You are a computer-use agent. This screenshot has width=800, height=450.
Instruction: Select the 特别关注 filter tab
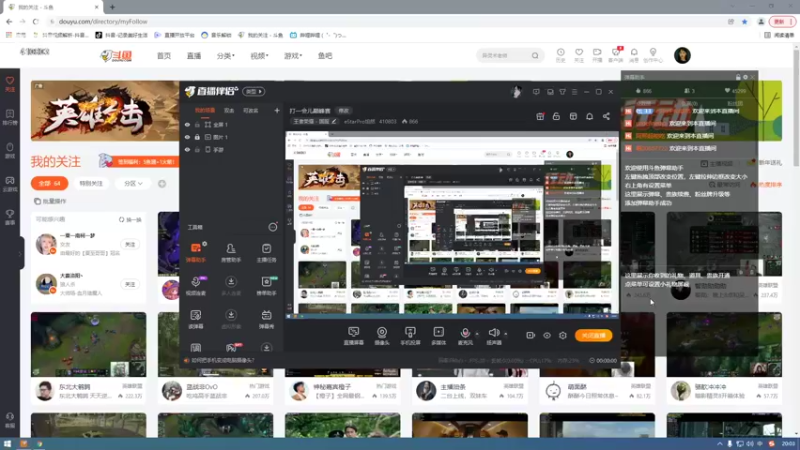pyautogui.click(x=91, y=183)
